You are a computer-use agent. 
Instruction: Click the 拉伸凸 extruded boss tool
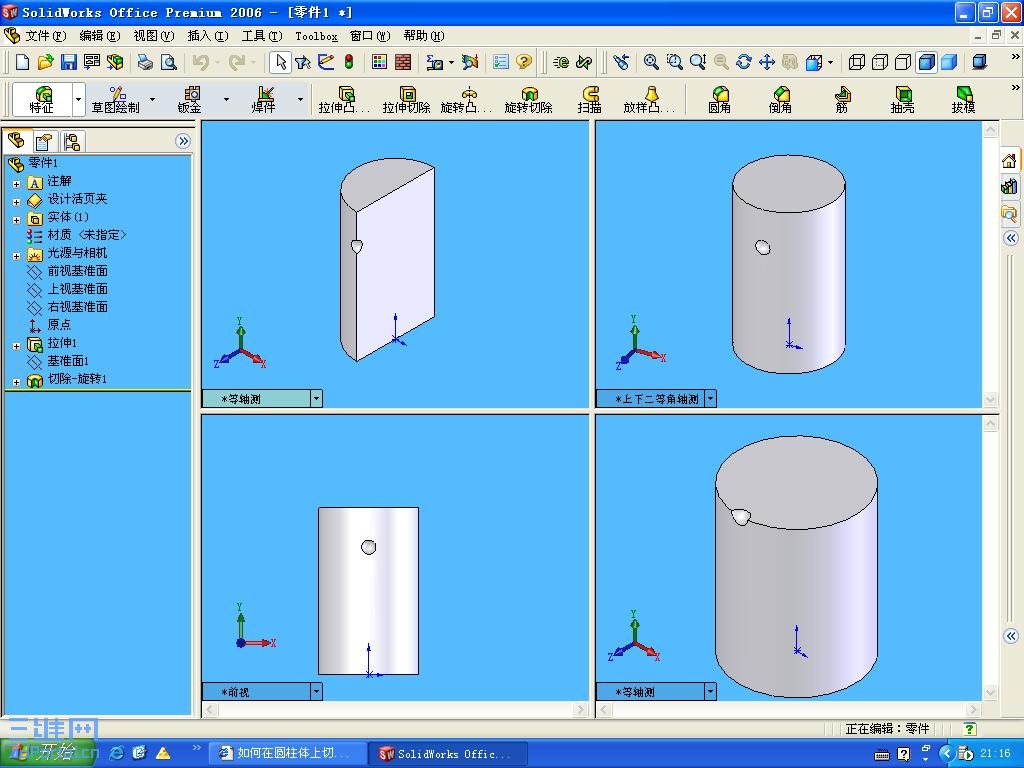pos(344,99)
